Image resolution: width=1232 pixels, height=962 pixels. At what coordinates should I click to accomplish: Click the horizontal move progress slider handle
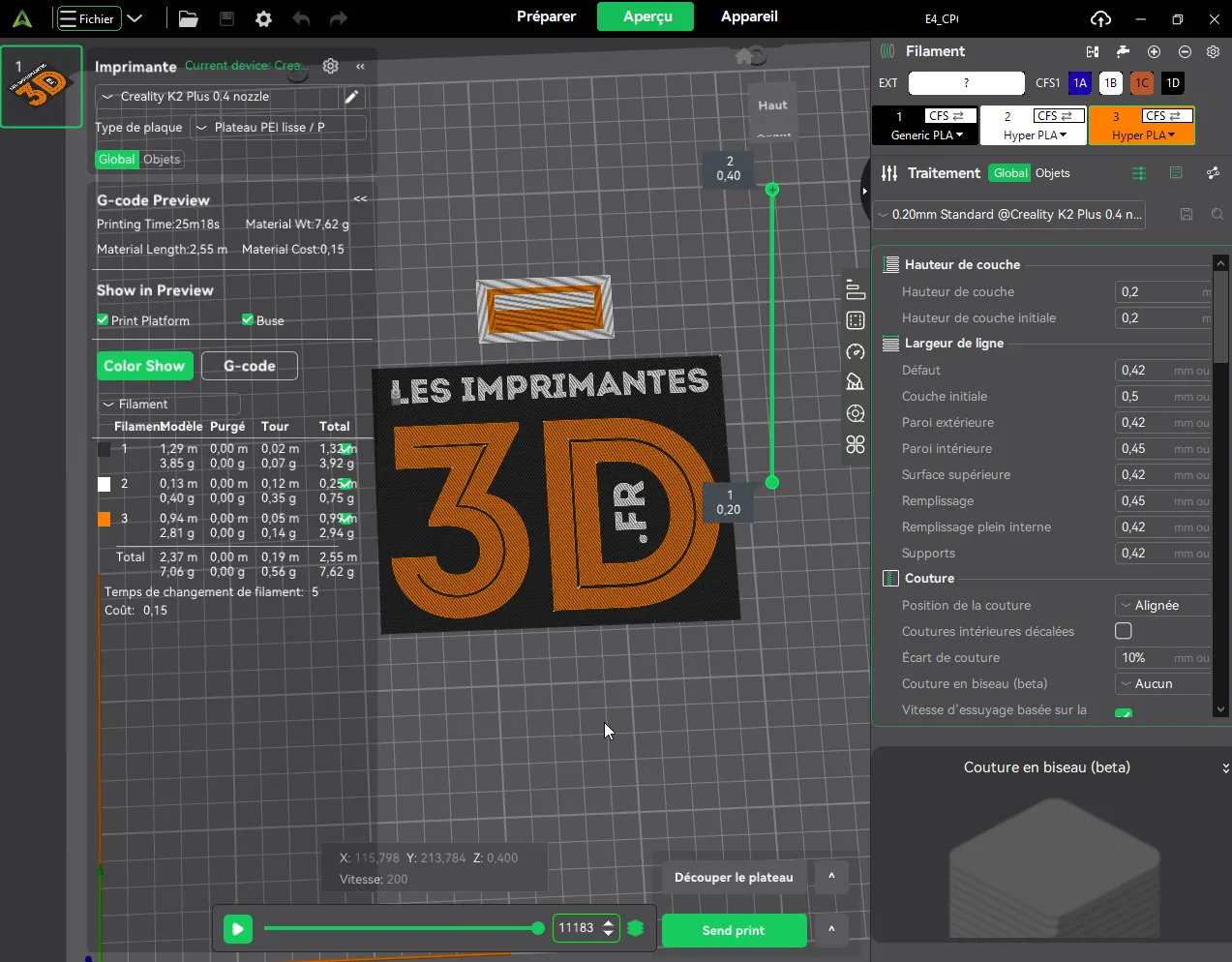coord(538,928)
